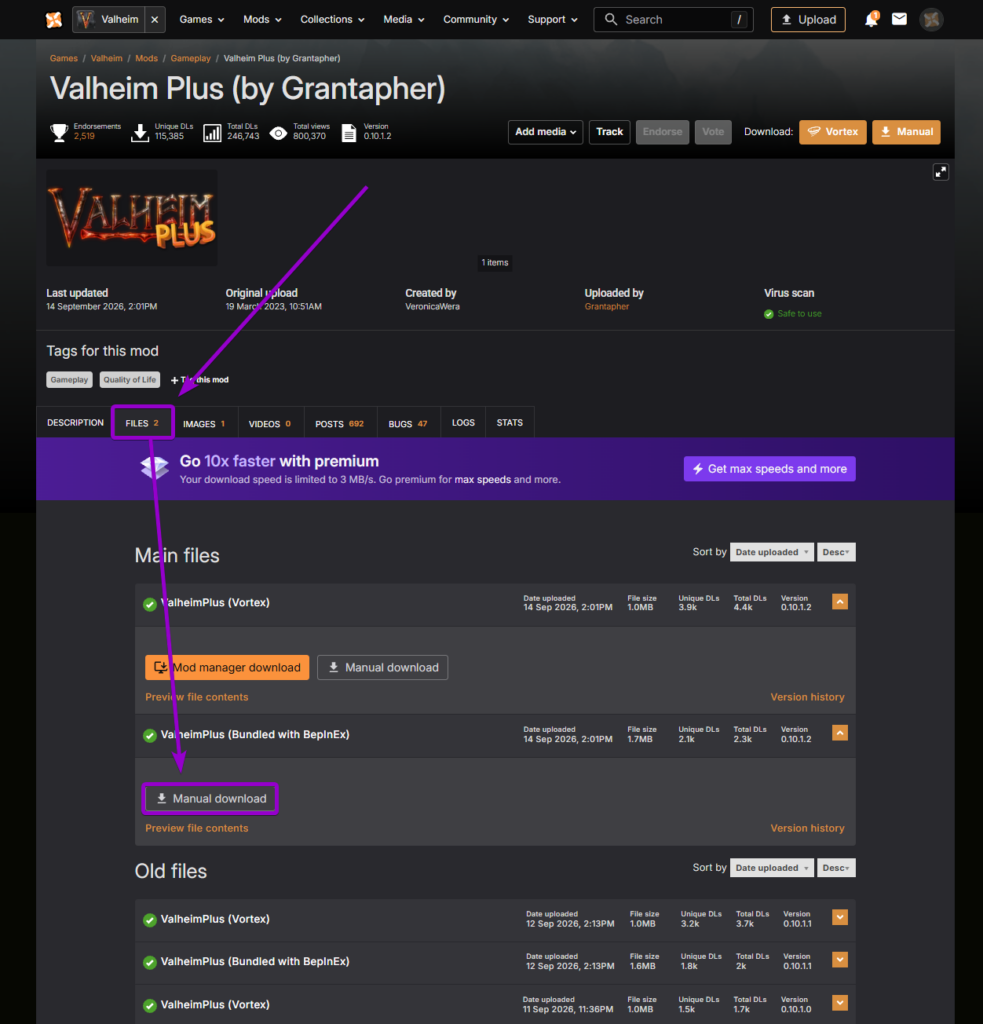Expand old ValheimPlus (Vortex) version 0.10.1.1 row
The image size is (983, 1024).
click(x=840, y=918)
